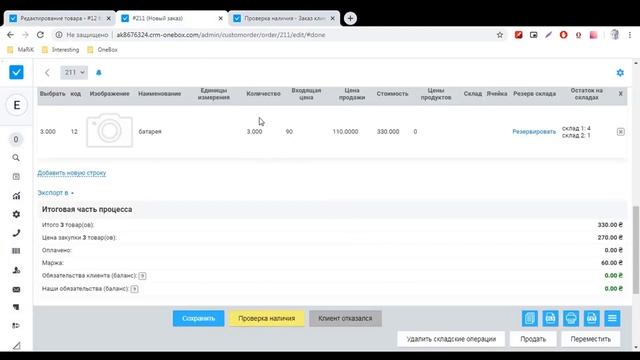640x360 pixels.
Task: Click the product name батарея
Action: coord(150,131)
